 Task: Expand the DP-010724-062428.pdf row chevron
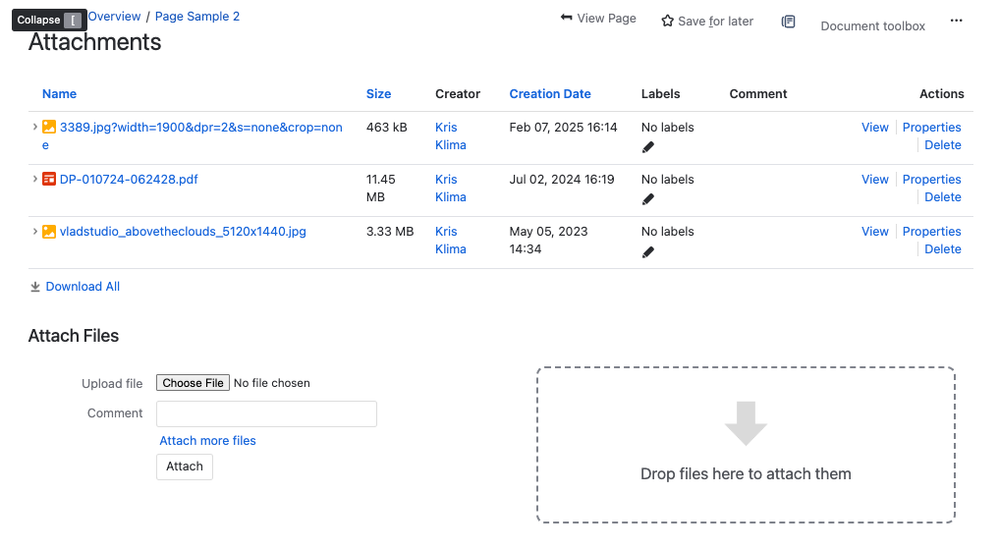(34, 179)
